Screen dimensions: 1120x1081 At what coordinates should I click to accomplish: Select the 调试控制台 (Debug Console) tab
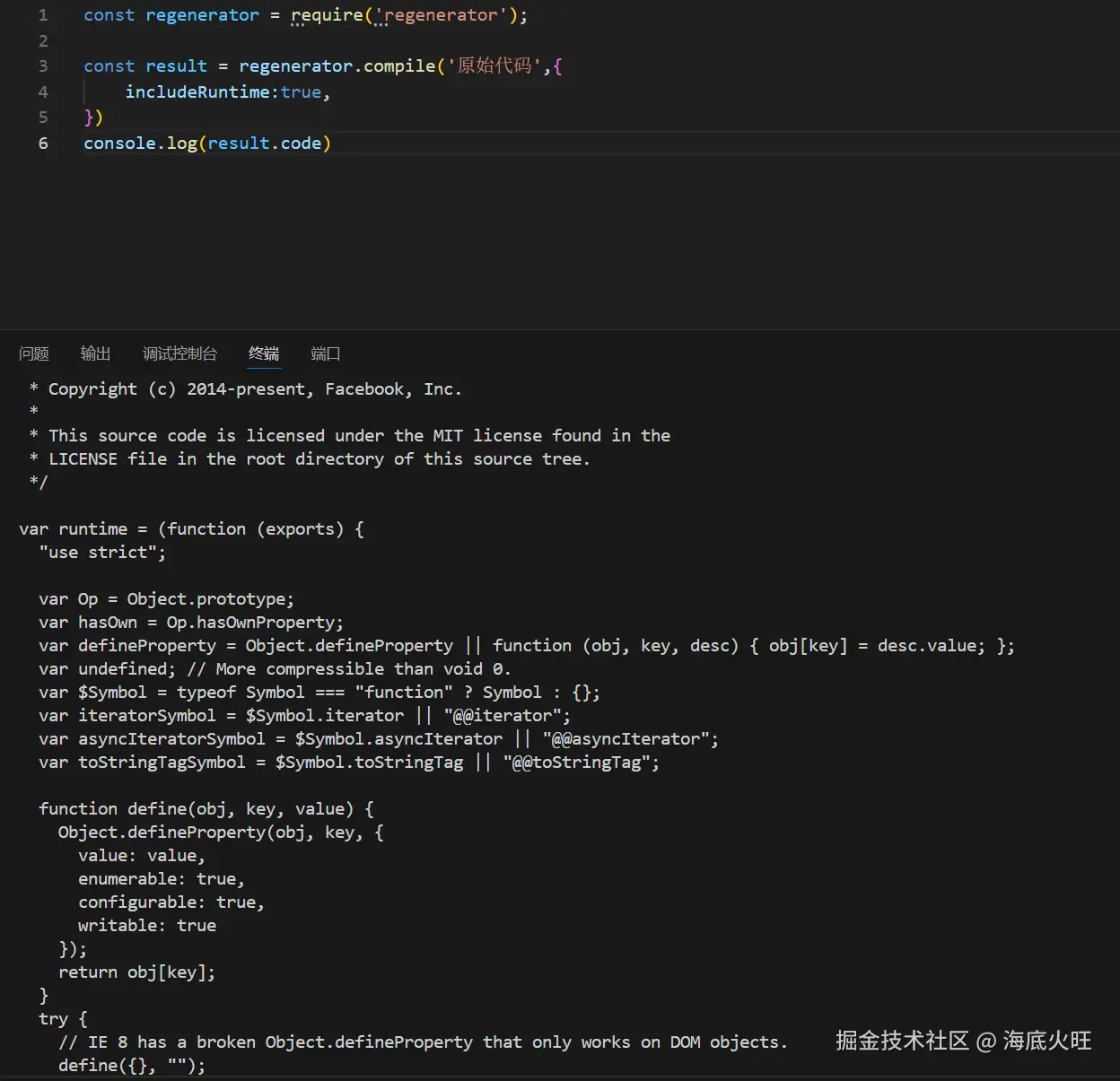tap(179, 353)
